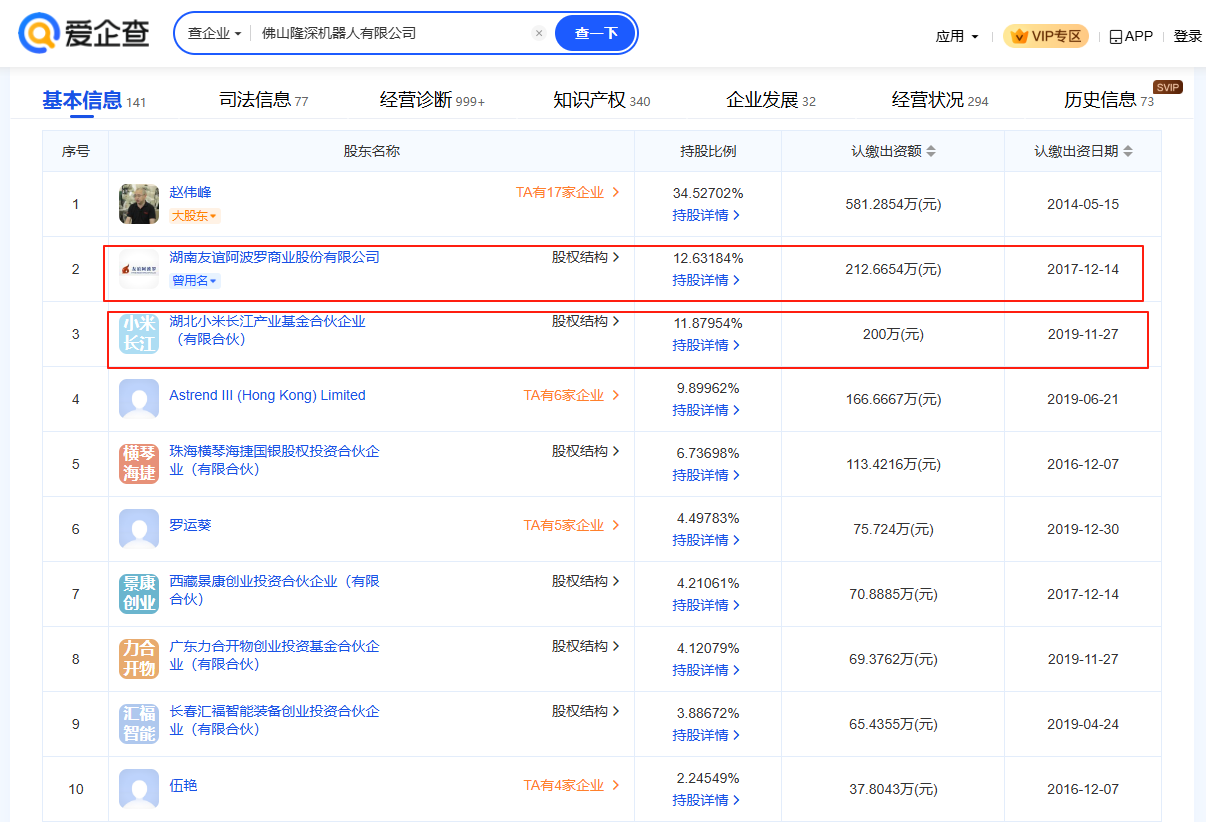Switch to the 基本信息 tab

coord(94,100)
